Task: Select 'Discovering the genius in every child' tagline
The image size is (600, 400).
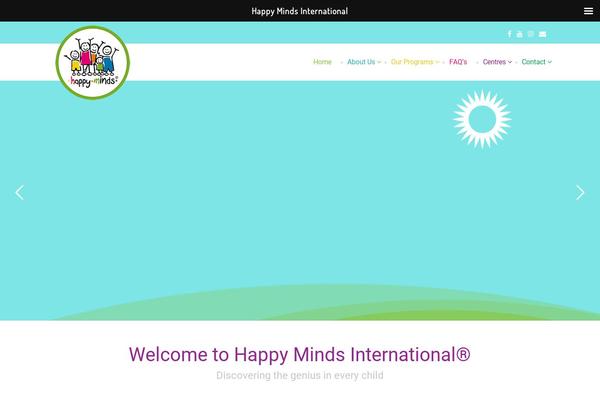Action: click(x=300, y=376)
